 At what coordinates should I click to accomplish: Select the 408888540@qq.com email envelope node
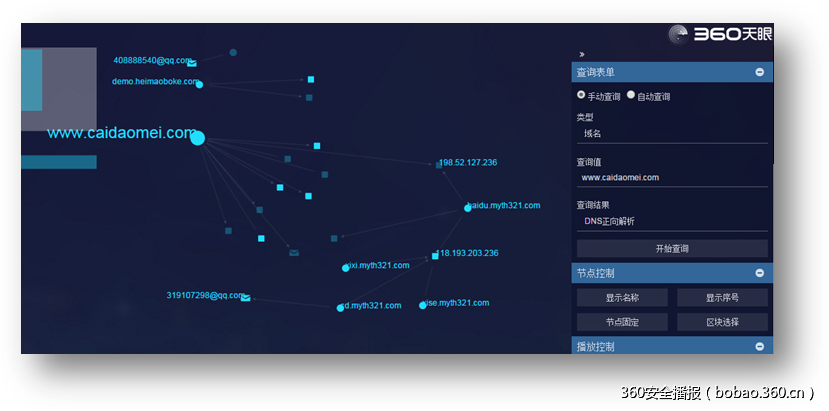(192, 63)
